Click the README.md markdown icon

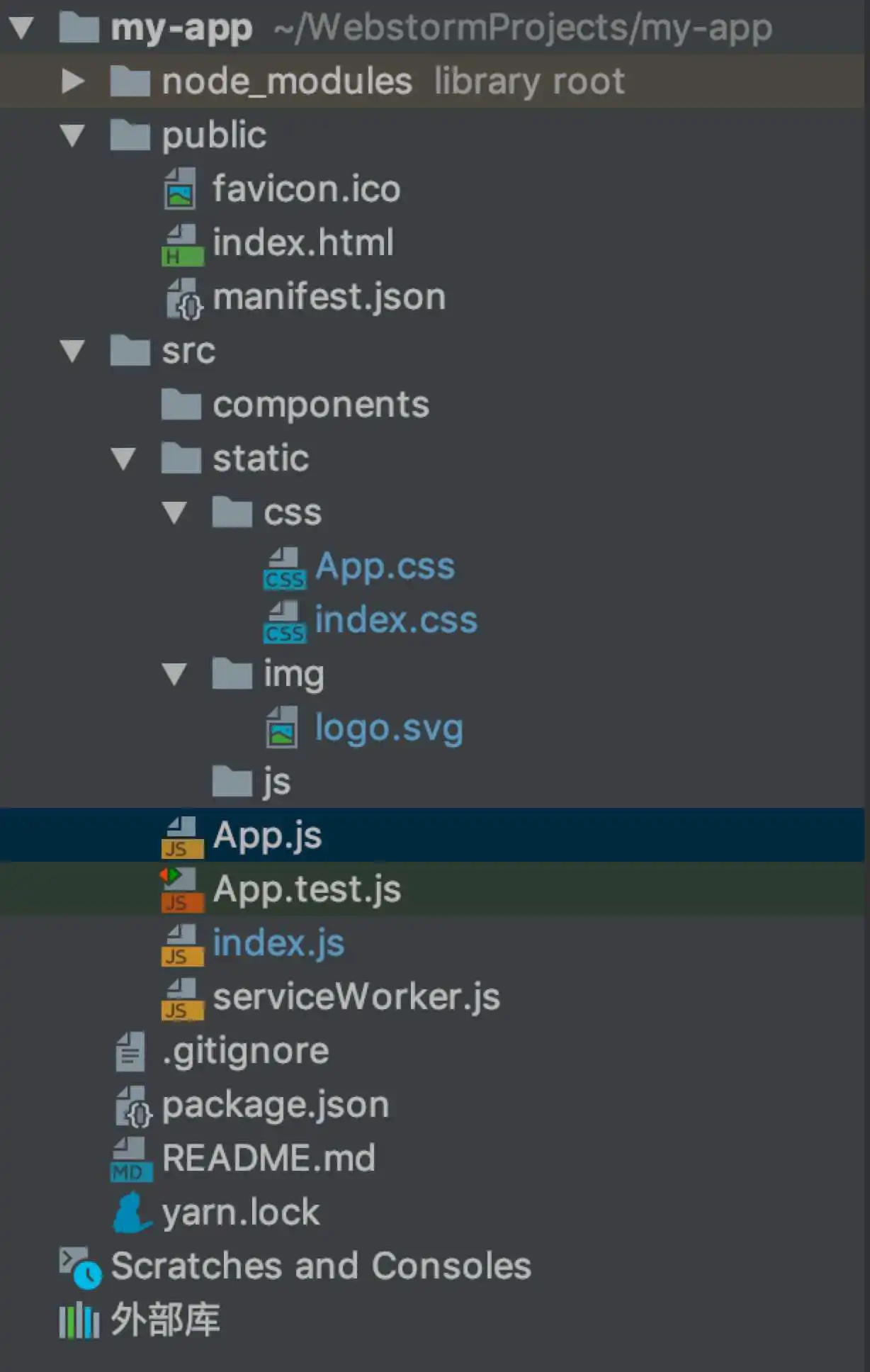(131, 1159)
